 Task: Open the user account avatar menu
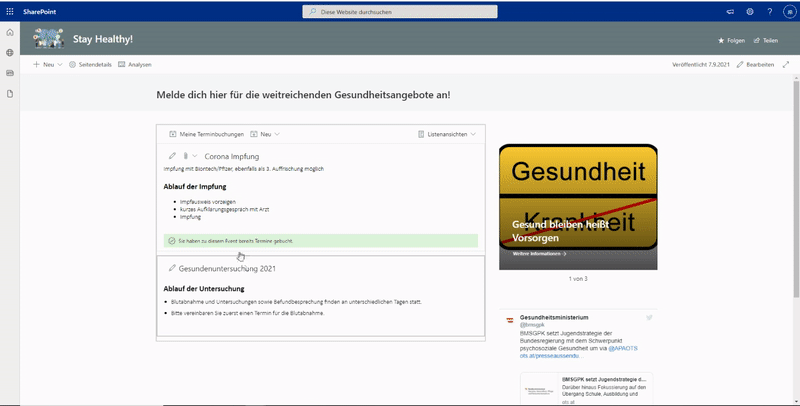click(789, 11)
